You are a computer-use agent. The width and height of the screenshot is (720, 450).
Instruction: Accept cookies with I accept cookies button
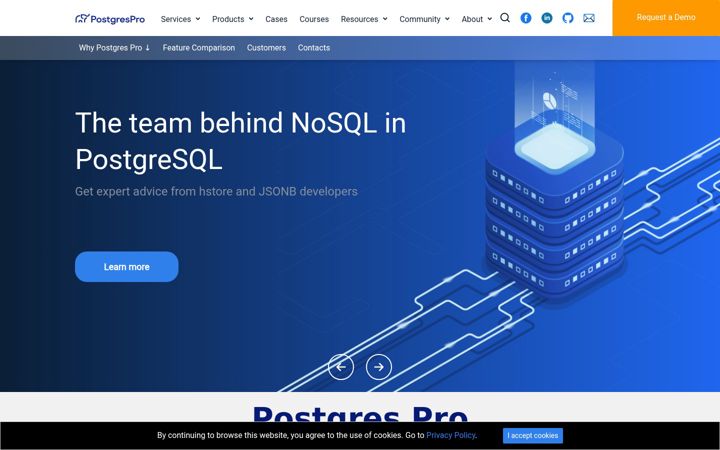[533, 435]
